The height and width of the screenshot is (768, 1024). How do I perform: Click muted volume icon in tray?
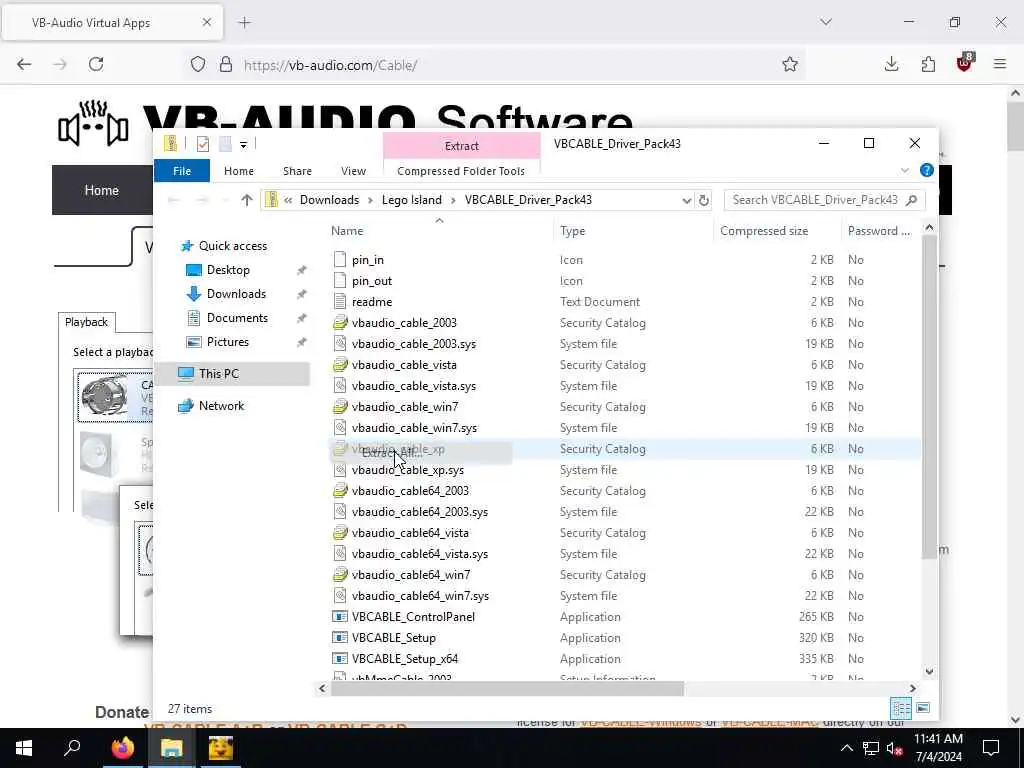(x=894, y=748)
